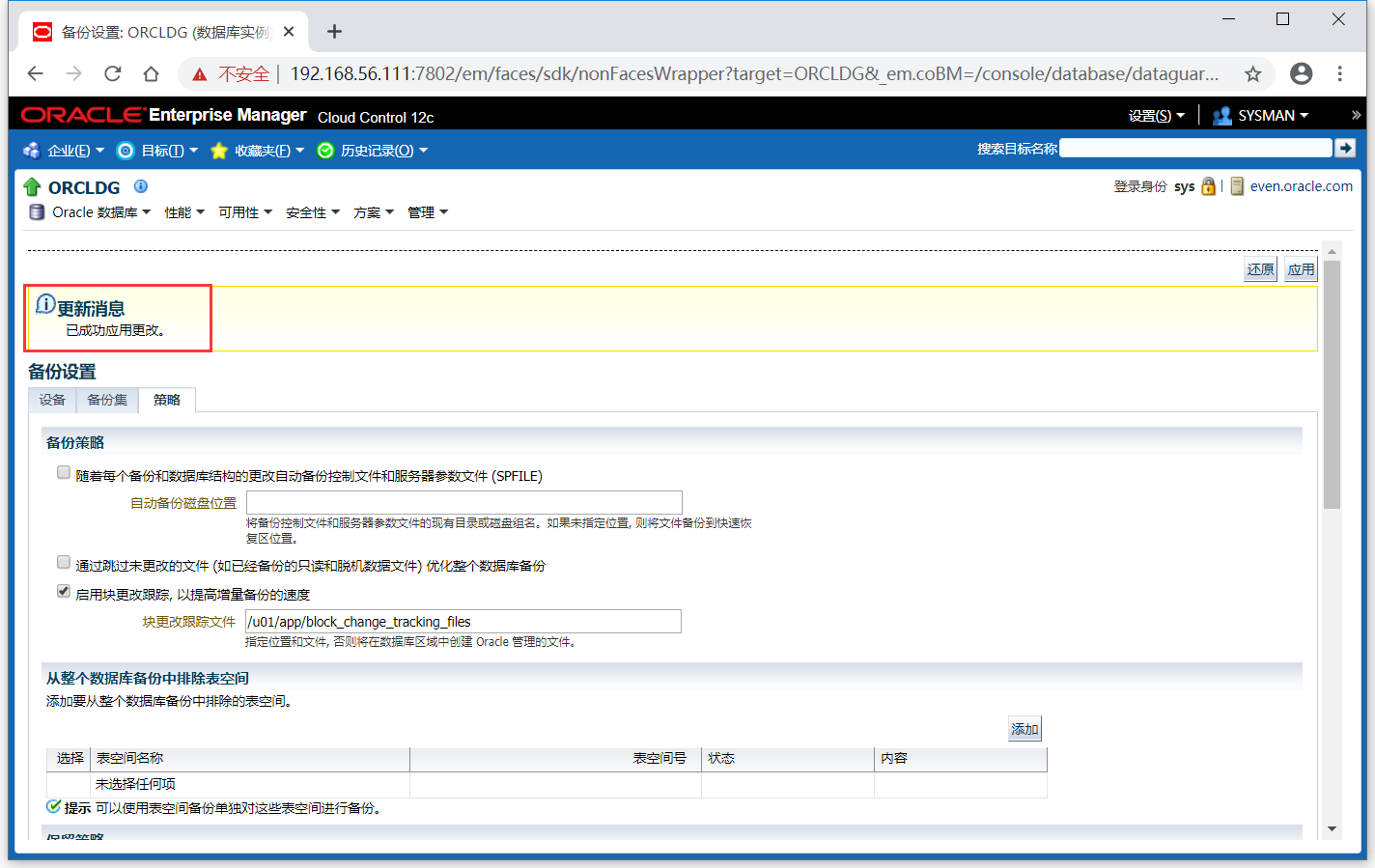Open the 目标(T) menu
The width and height of the screenshot is (1375, 868).
pos(157,151)
